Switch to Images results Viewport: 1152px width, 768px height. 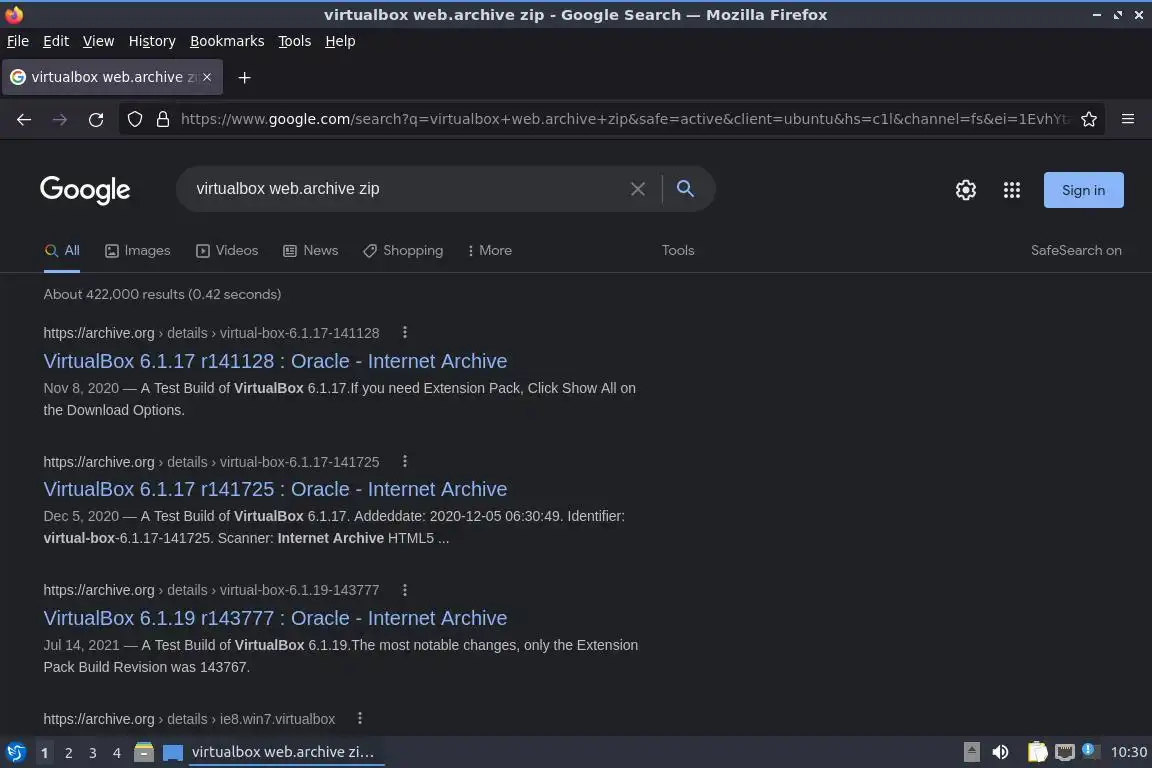(x=137, y=251)
